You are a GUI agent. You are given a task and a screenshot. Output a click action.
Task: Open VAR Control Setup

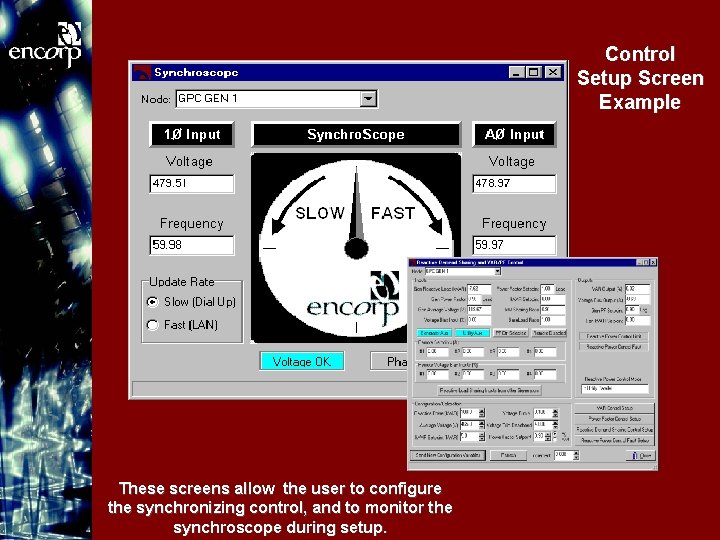[614, 408]
